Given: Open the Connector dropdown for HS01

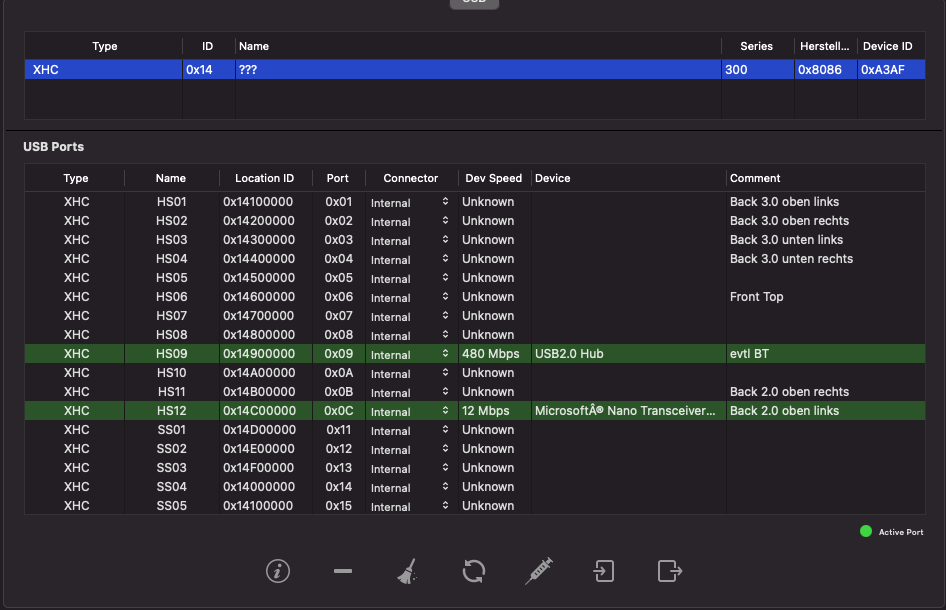Looking at the screenshot, I should 410,203.
